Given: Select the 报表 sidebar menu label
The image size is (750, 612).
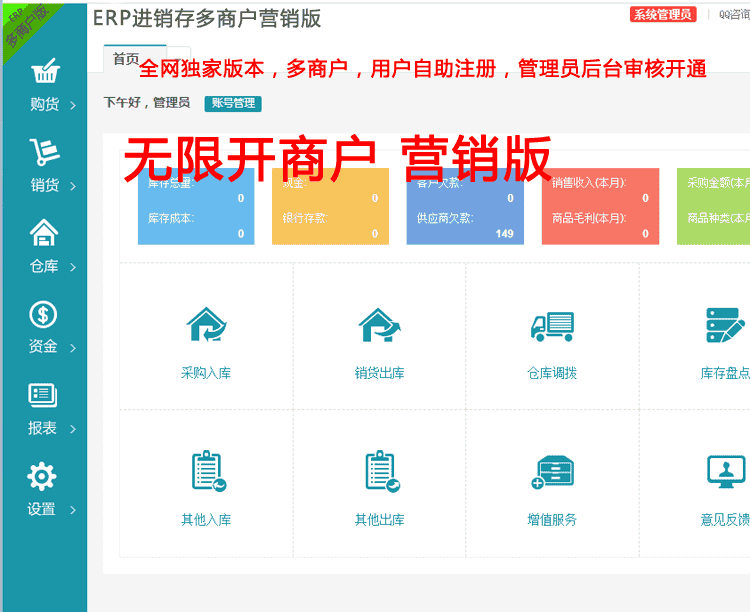Looking at the screenshot, I should 42,427.
